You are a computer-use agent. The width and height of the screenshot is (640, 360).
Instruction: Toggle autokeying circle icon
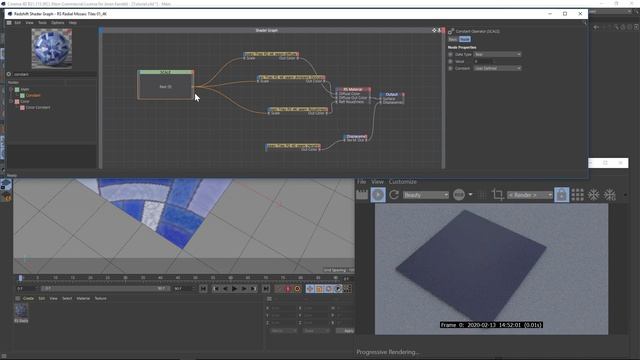click(297, 289)
